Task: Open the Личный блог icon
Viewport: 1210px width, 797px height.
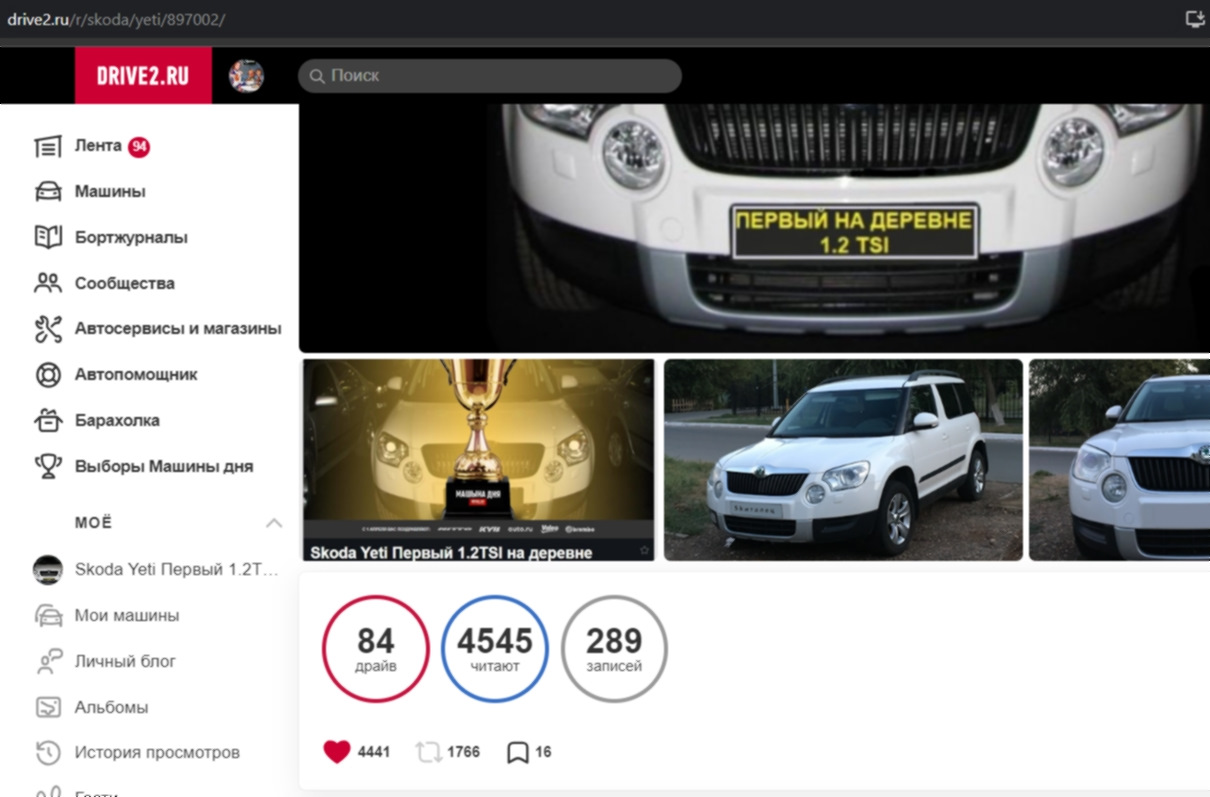Action: click(48, 661)
